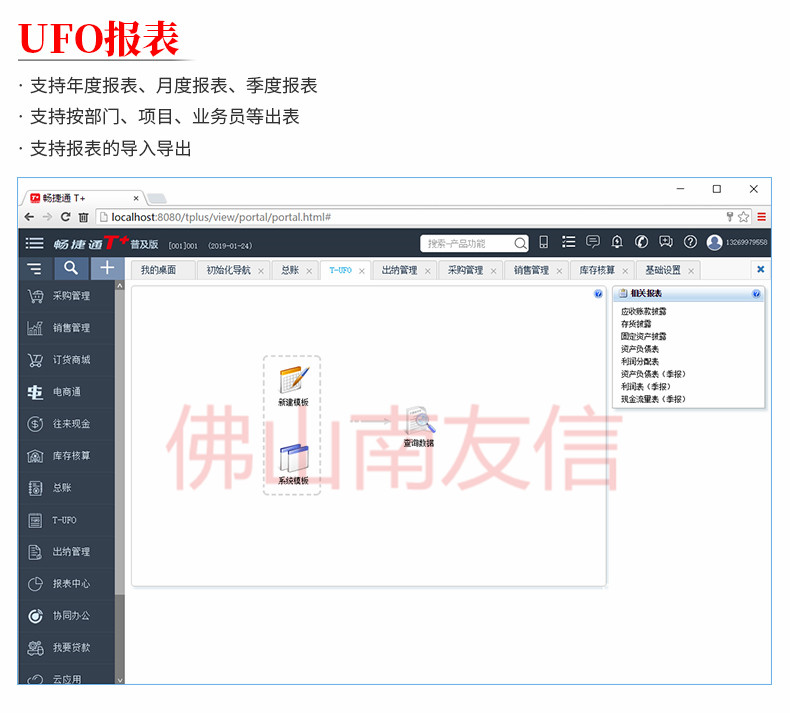Open 出纳管理 in the sidebar

[x=67, y=552]
